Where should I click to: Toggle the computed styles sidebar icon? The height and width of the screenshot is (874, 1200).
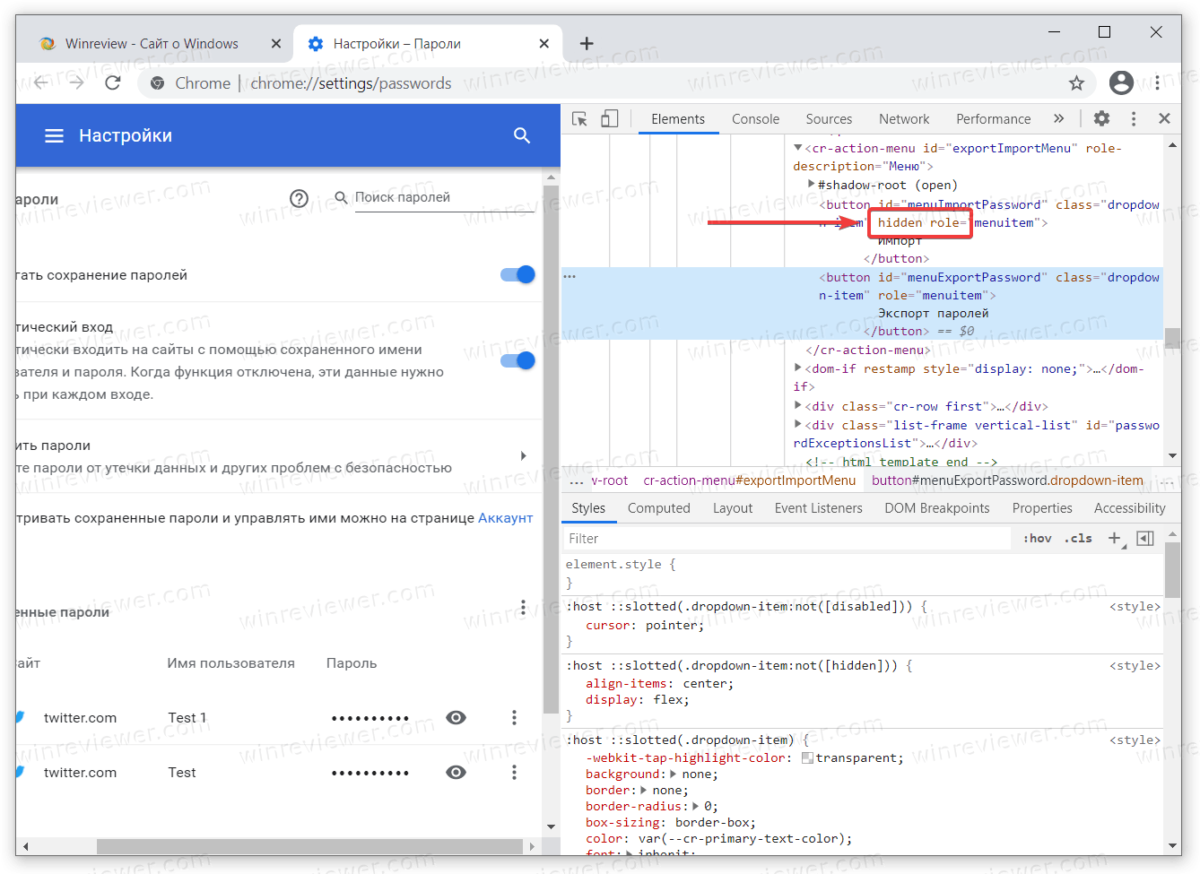coord(1145,538)
